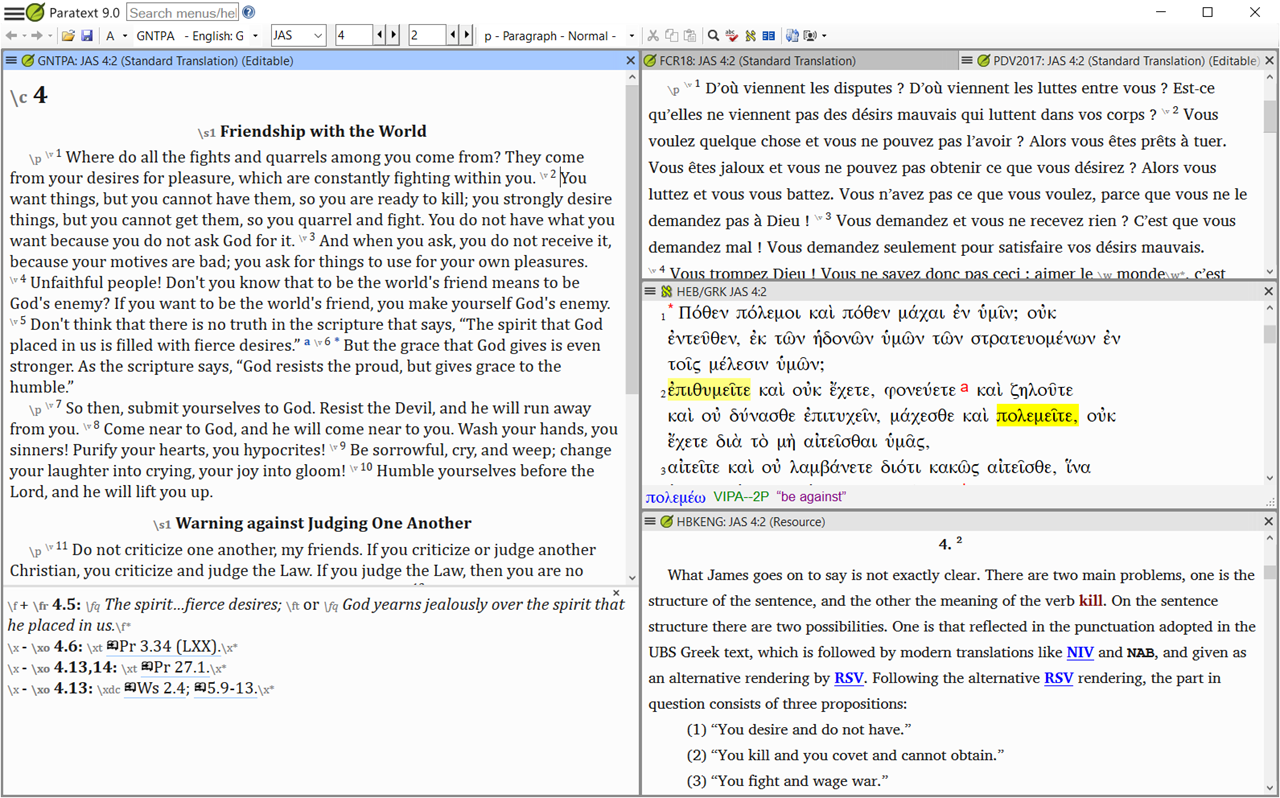1280x798 pixels.
Task: Expand the JAS book dropdown
Action: [318, 36]
